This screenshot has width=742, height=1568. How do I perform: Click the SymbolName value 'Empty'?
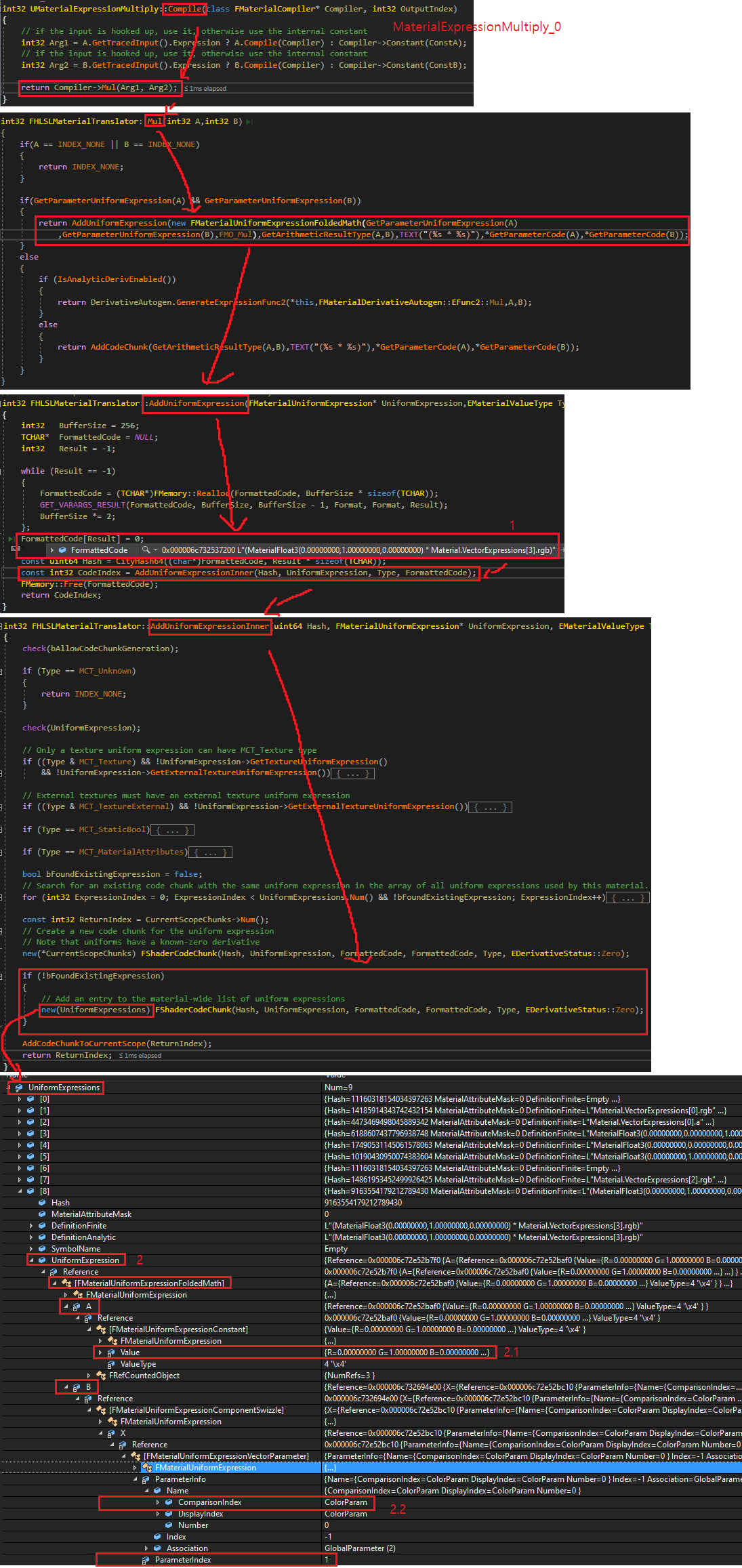click(336, 1249)
